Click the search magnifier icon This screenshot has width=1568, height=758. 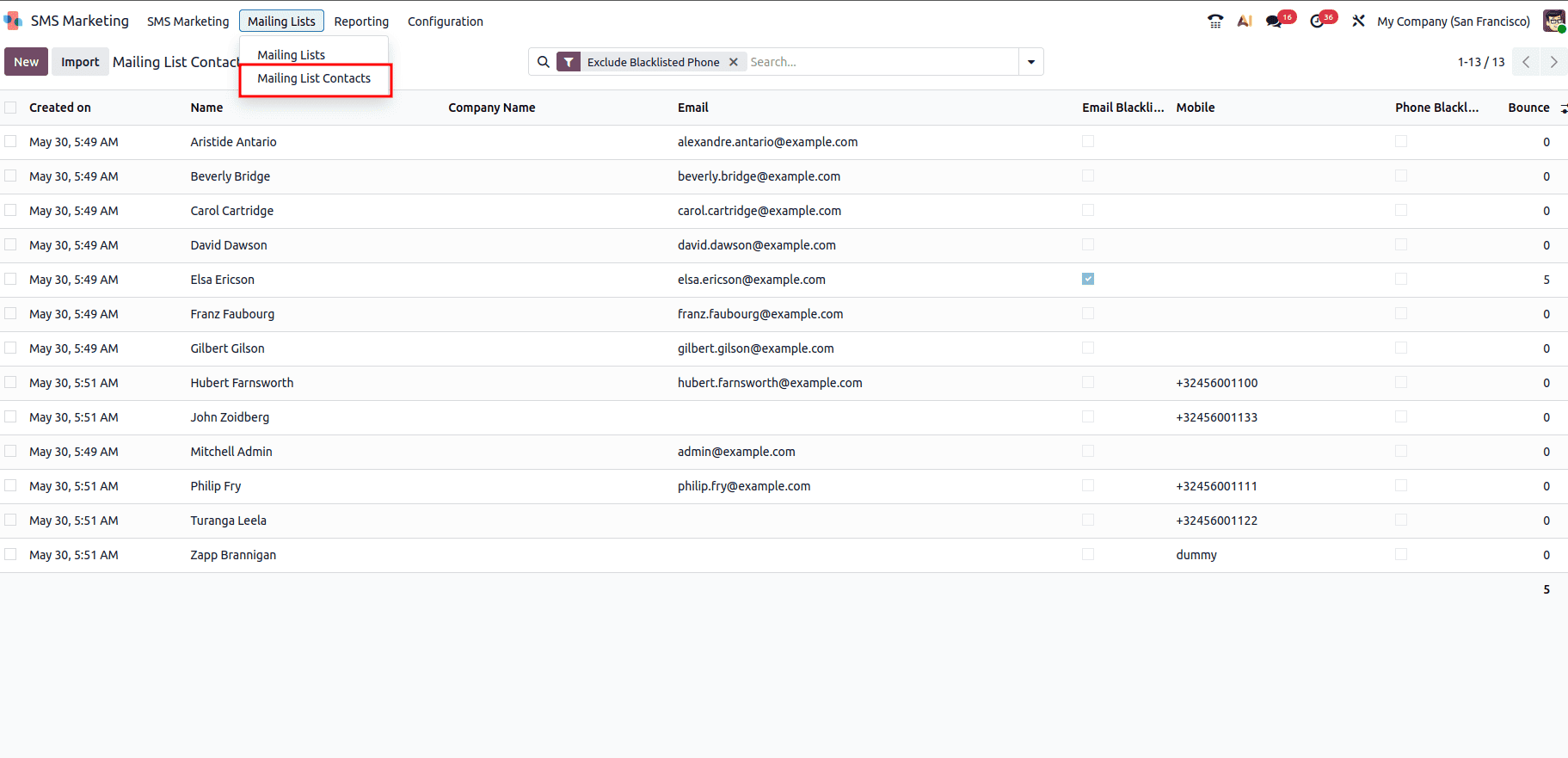pos(544,62)
